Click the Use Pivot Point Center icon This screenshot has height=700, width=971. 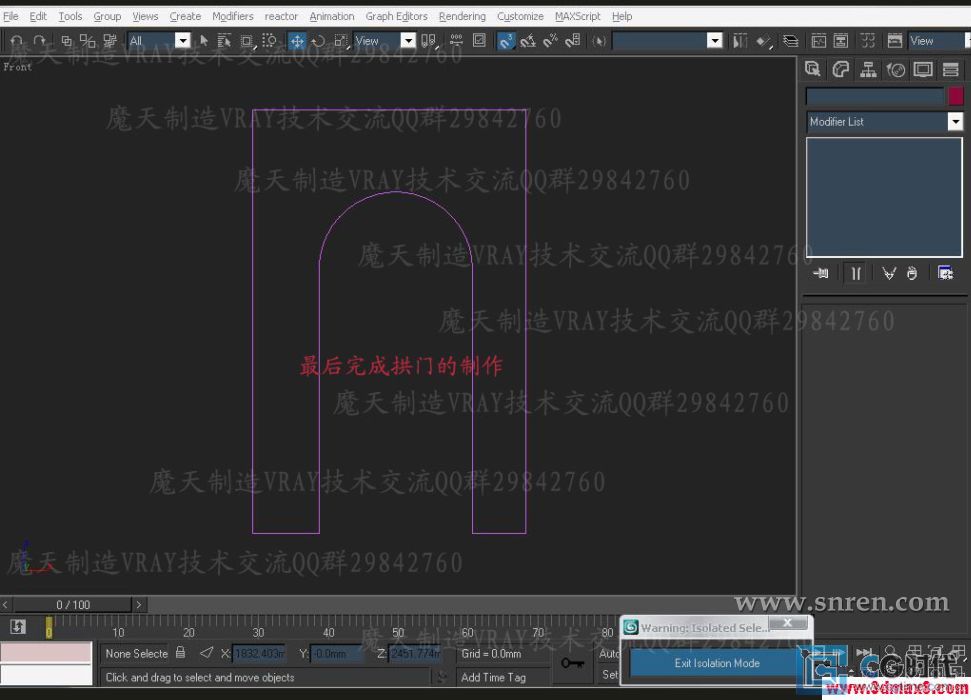[x=429, y=41]
